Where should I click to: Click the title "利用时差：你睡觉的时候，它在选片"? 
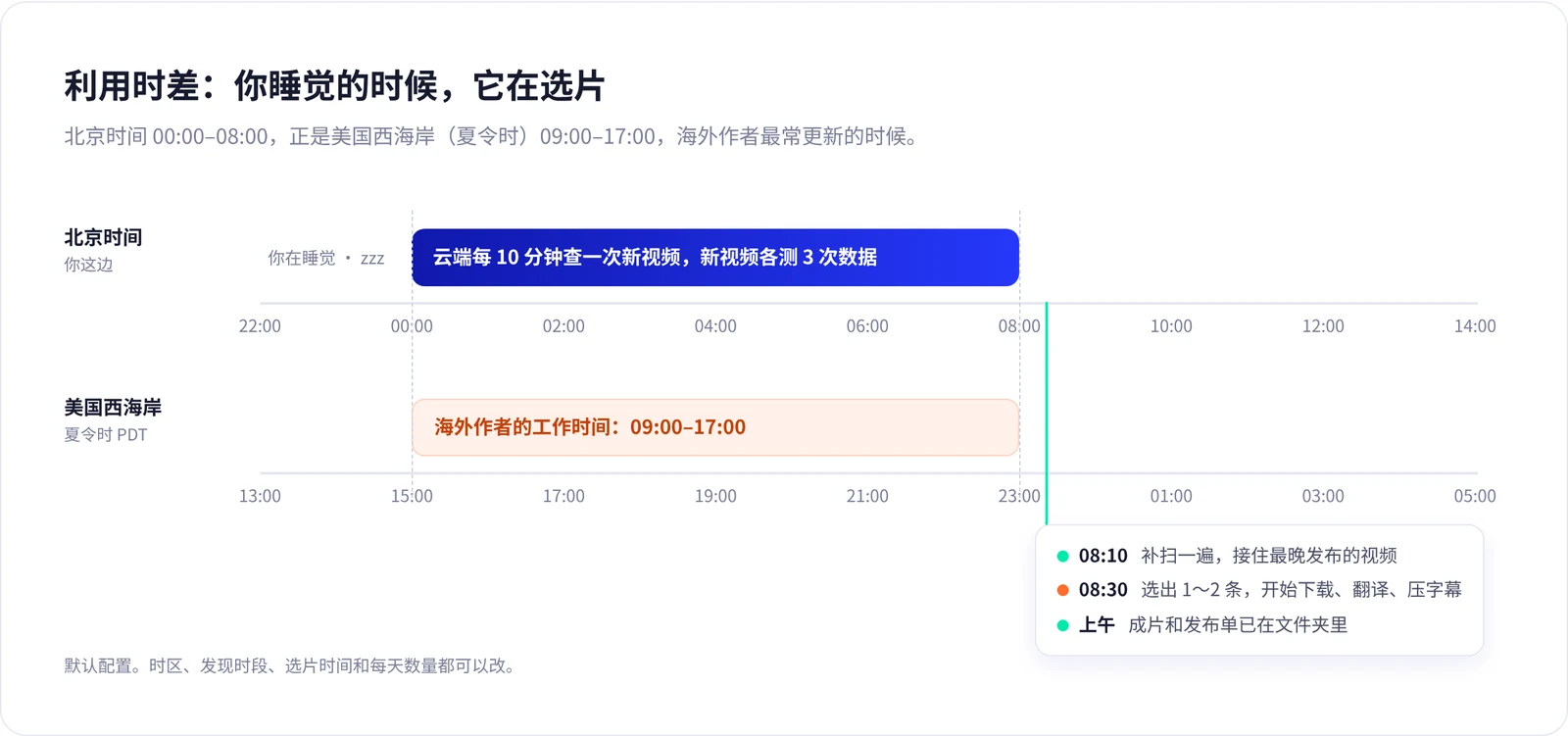coord(334,86)
